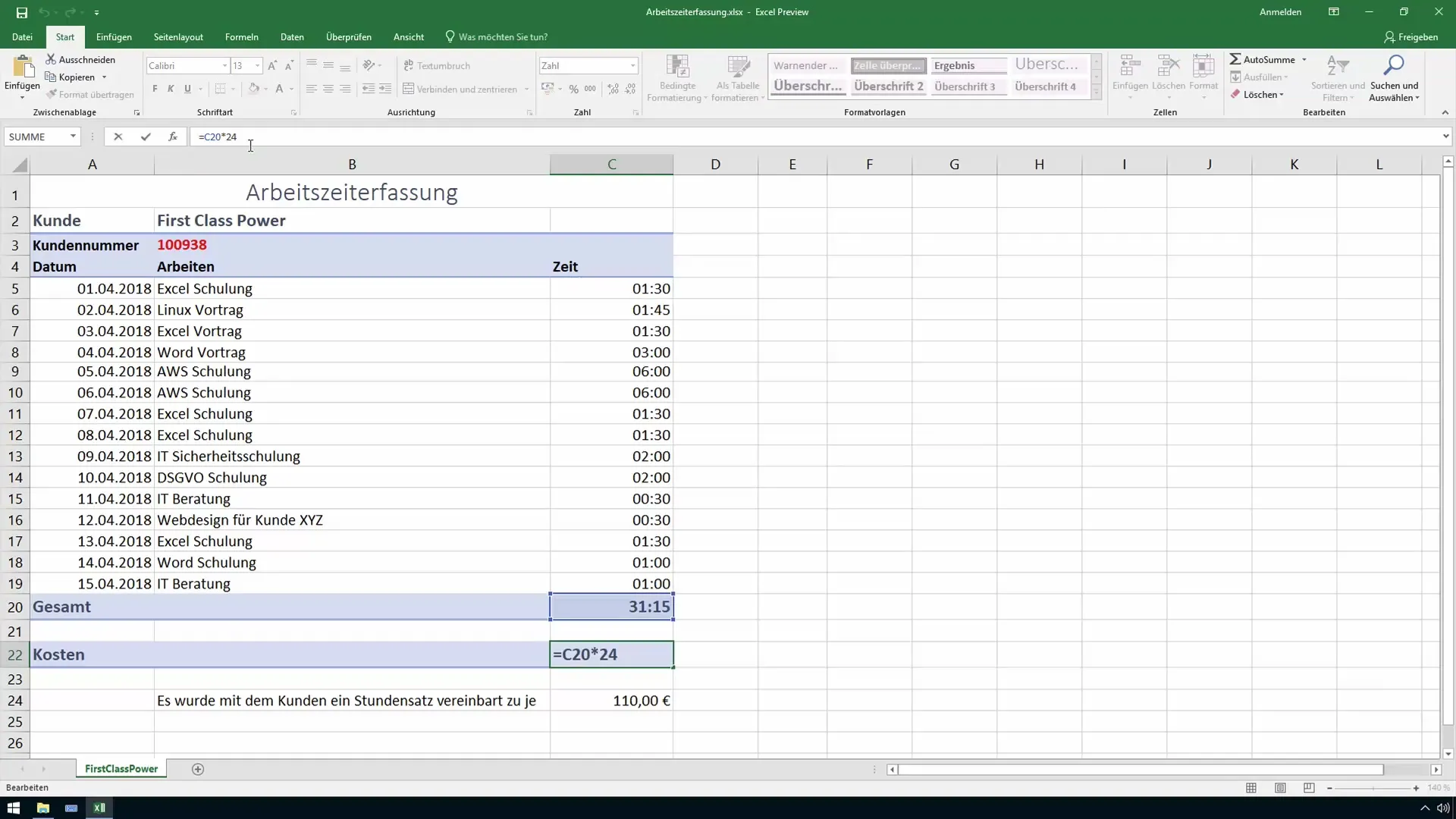
Task: Click the text orientation icon
Action: tap(369, 66)
